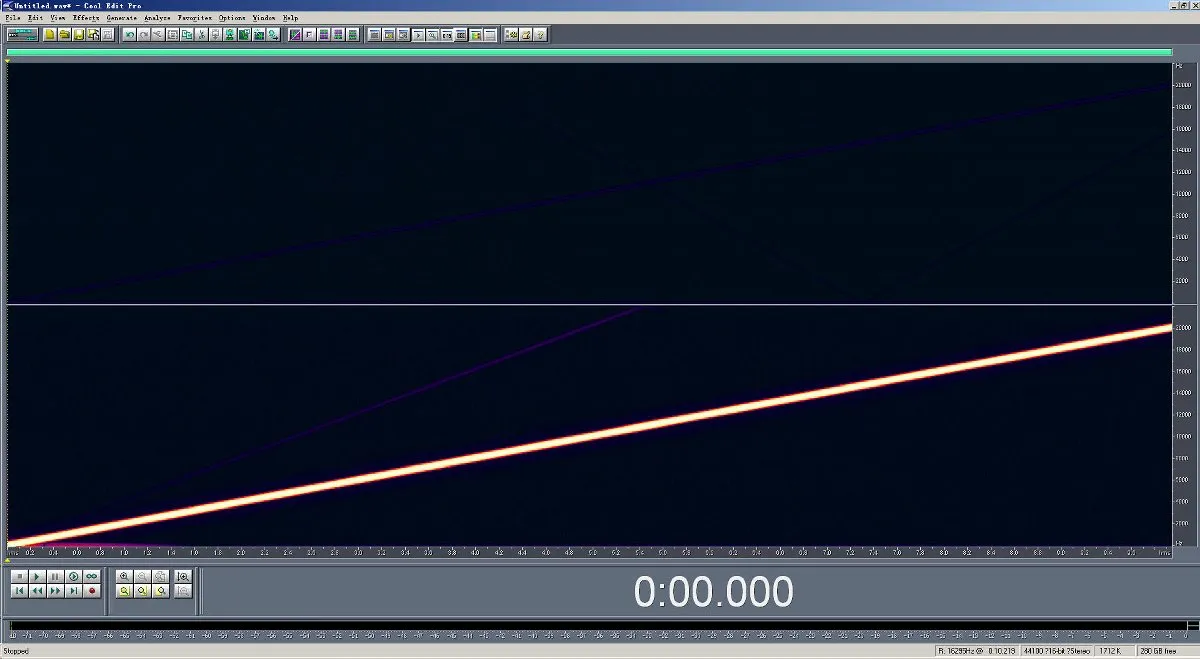Click Play to End circled button

point(73,577)
